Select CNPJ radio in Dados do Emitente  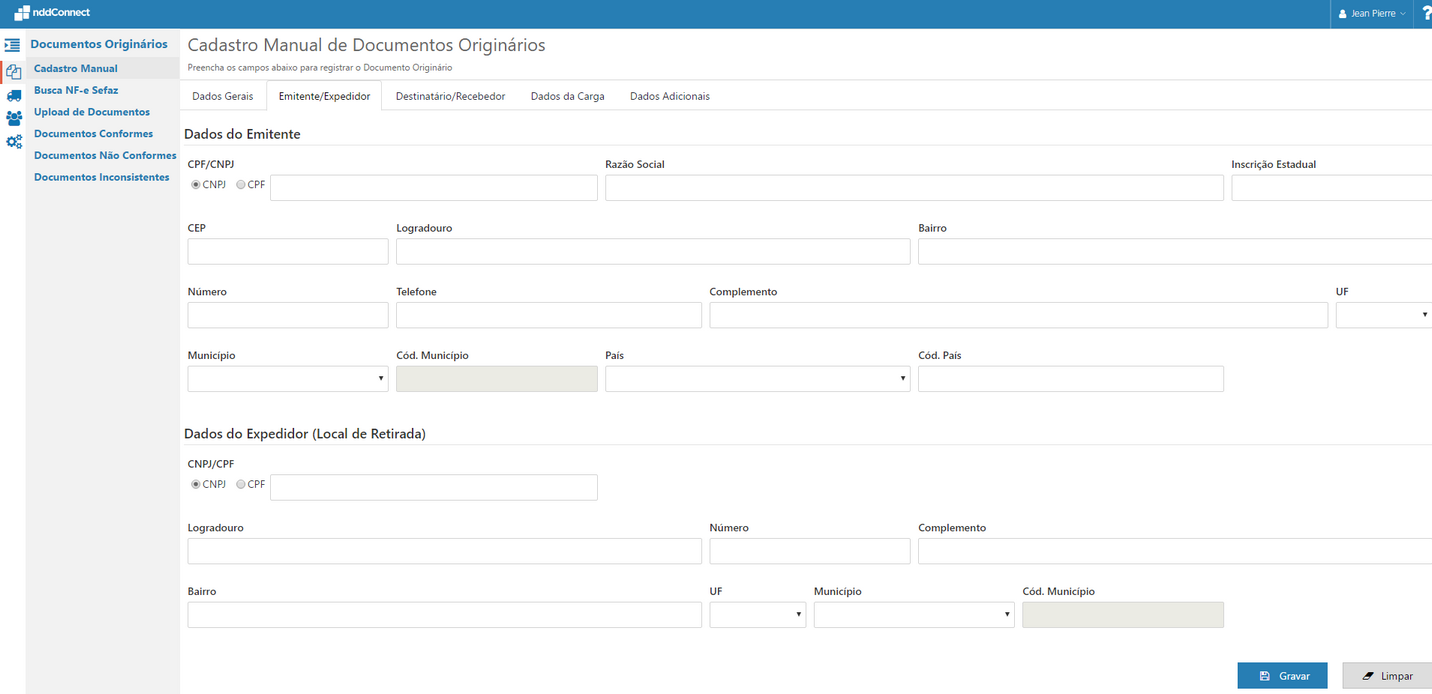click(x=196, y=184)
